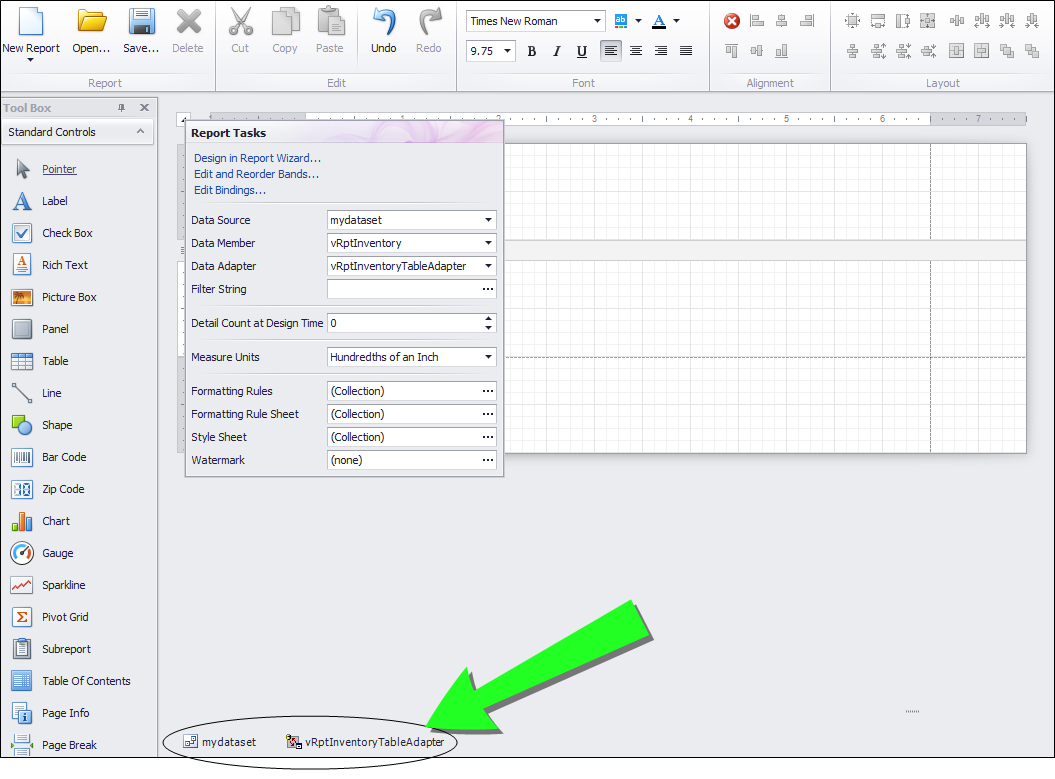Send the control to back

pos(1031,51)
